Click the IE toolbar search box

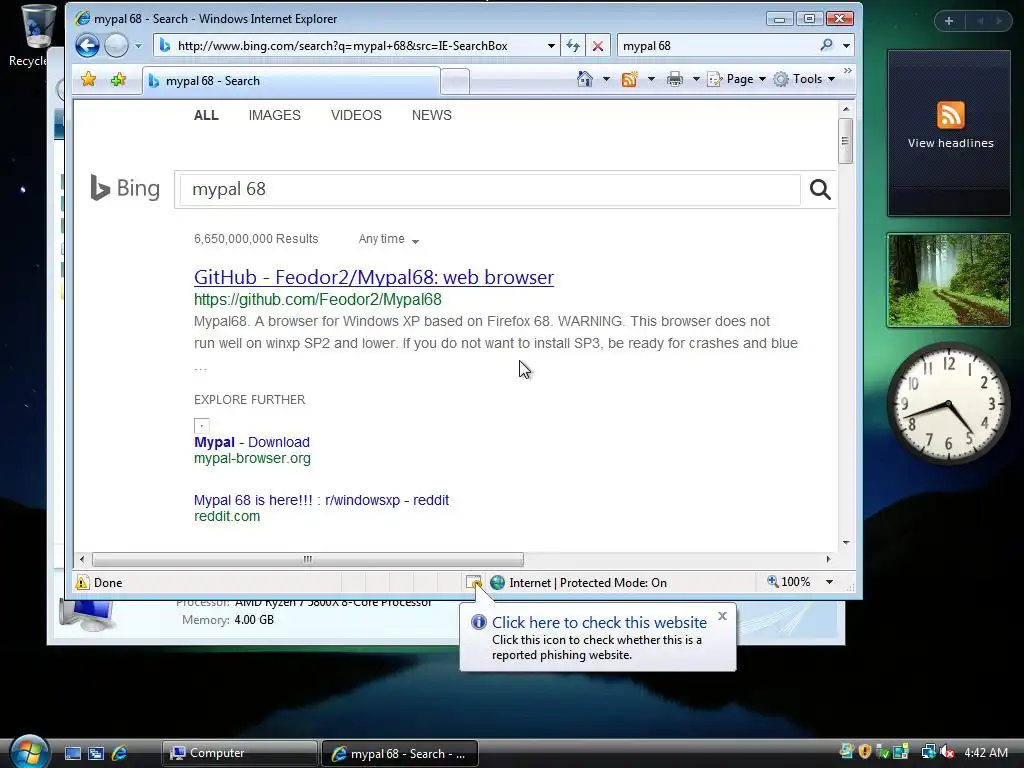pos(716,46)
